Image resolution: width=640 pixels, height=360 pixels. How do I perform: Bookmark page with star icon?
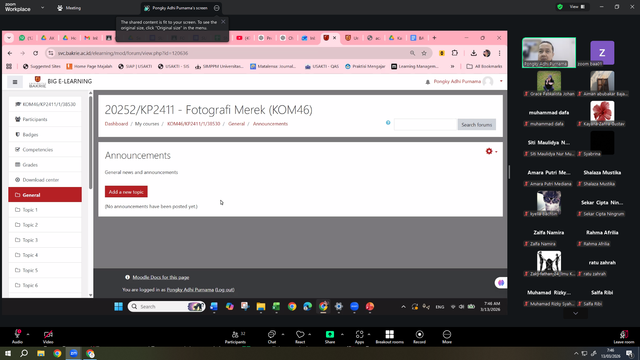[x=424, y=53]
